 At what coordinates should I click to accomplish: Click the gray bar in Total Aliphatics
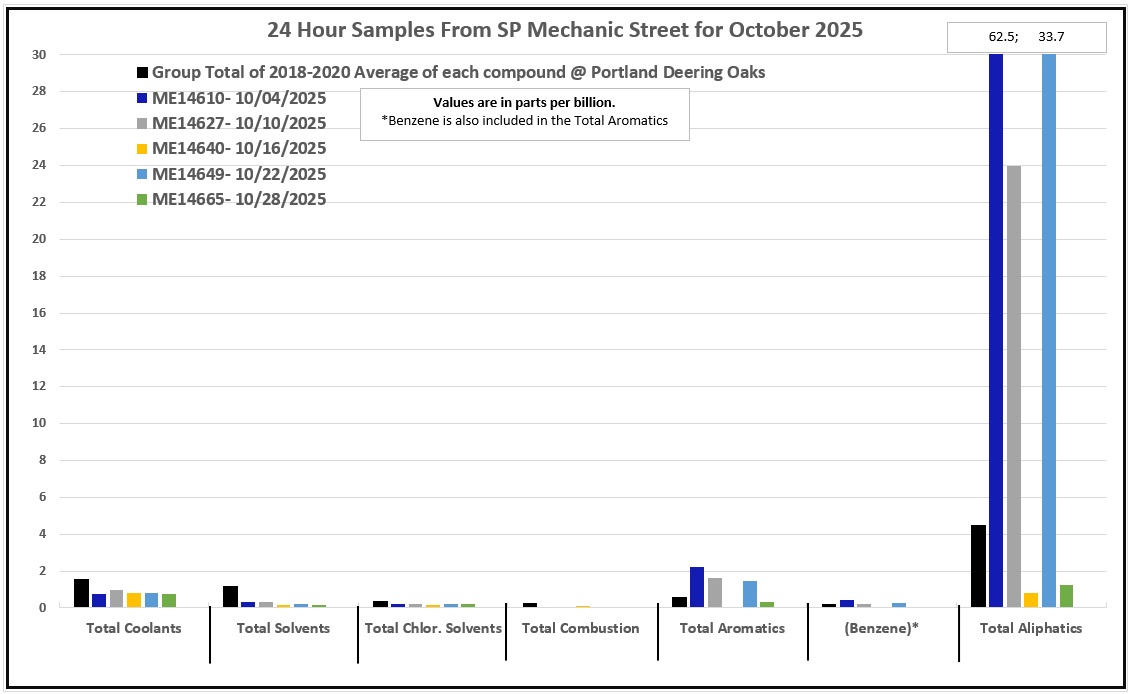pos(1014,385)
